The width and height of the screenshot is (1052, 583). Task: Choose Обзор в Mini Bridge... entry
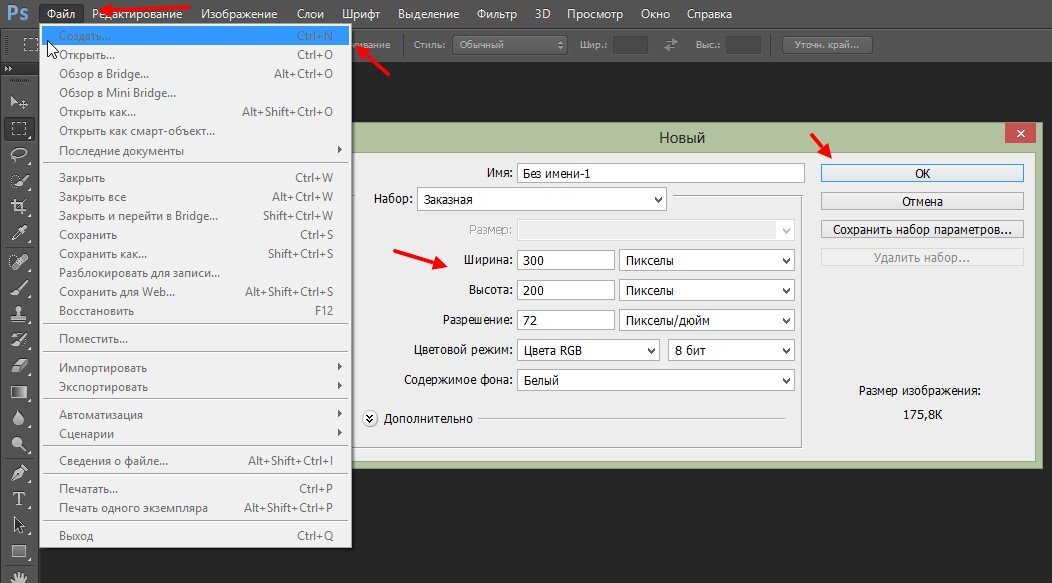tap(195, 93)
